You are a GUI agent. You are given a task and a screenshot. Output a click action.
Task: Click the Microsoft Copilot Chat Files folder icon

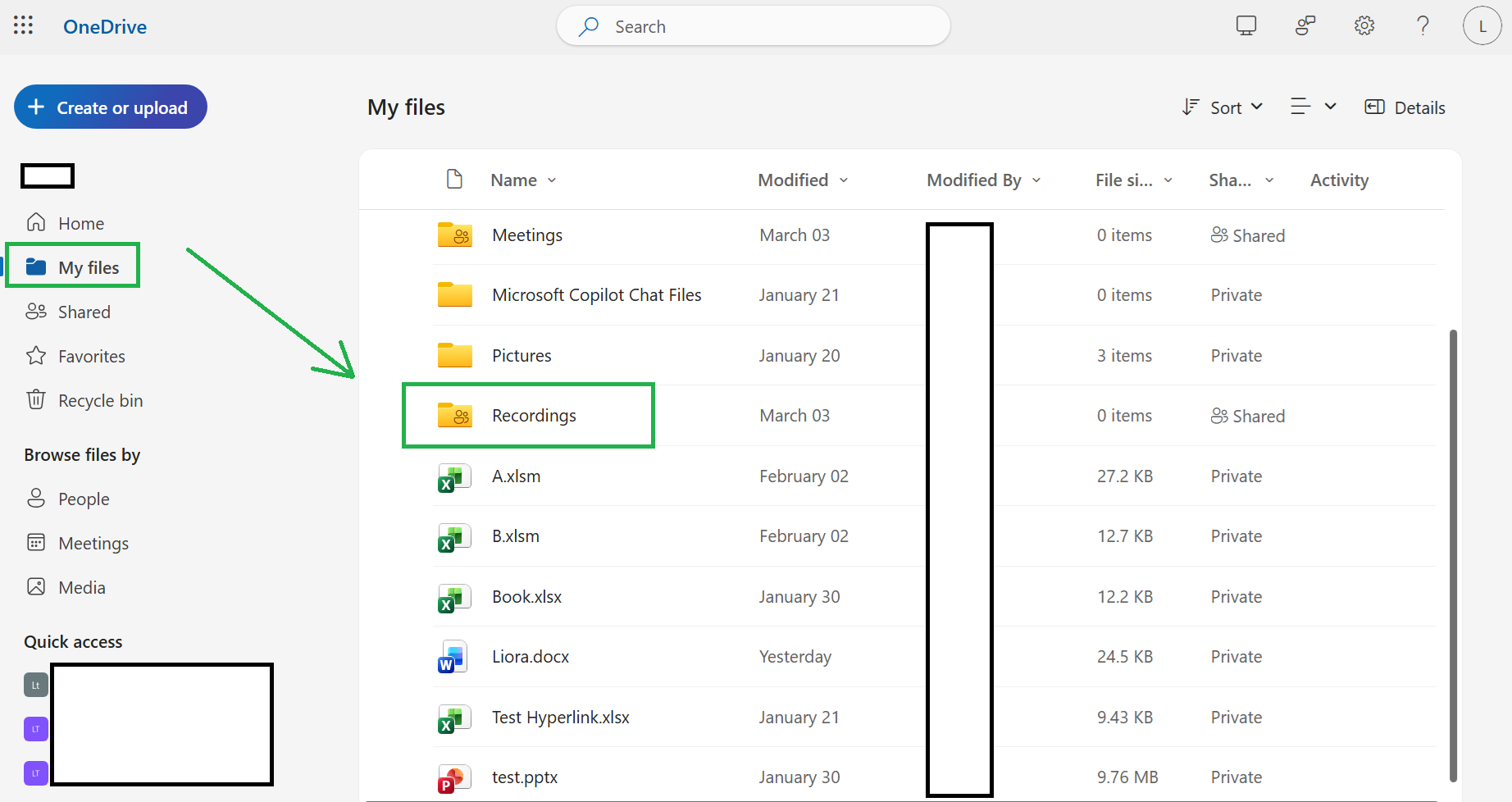click(455, 294)
